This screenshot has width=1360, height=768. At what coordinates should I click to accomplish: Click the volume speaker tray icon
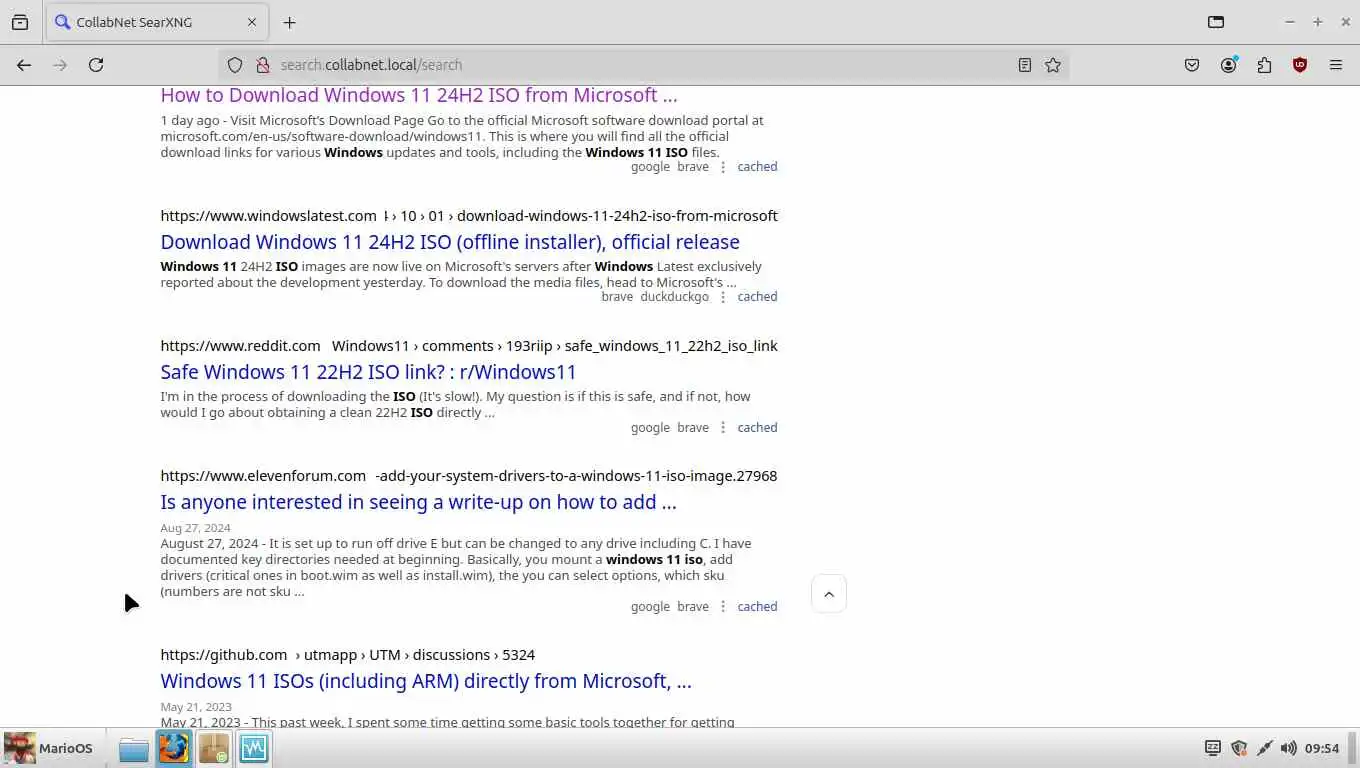tap(1289, 748)
